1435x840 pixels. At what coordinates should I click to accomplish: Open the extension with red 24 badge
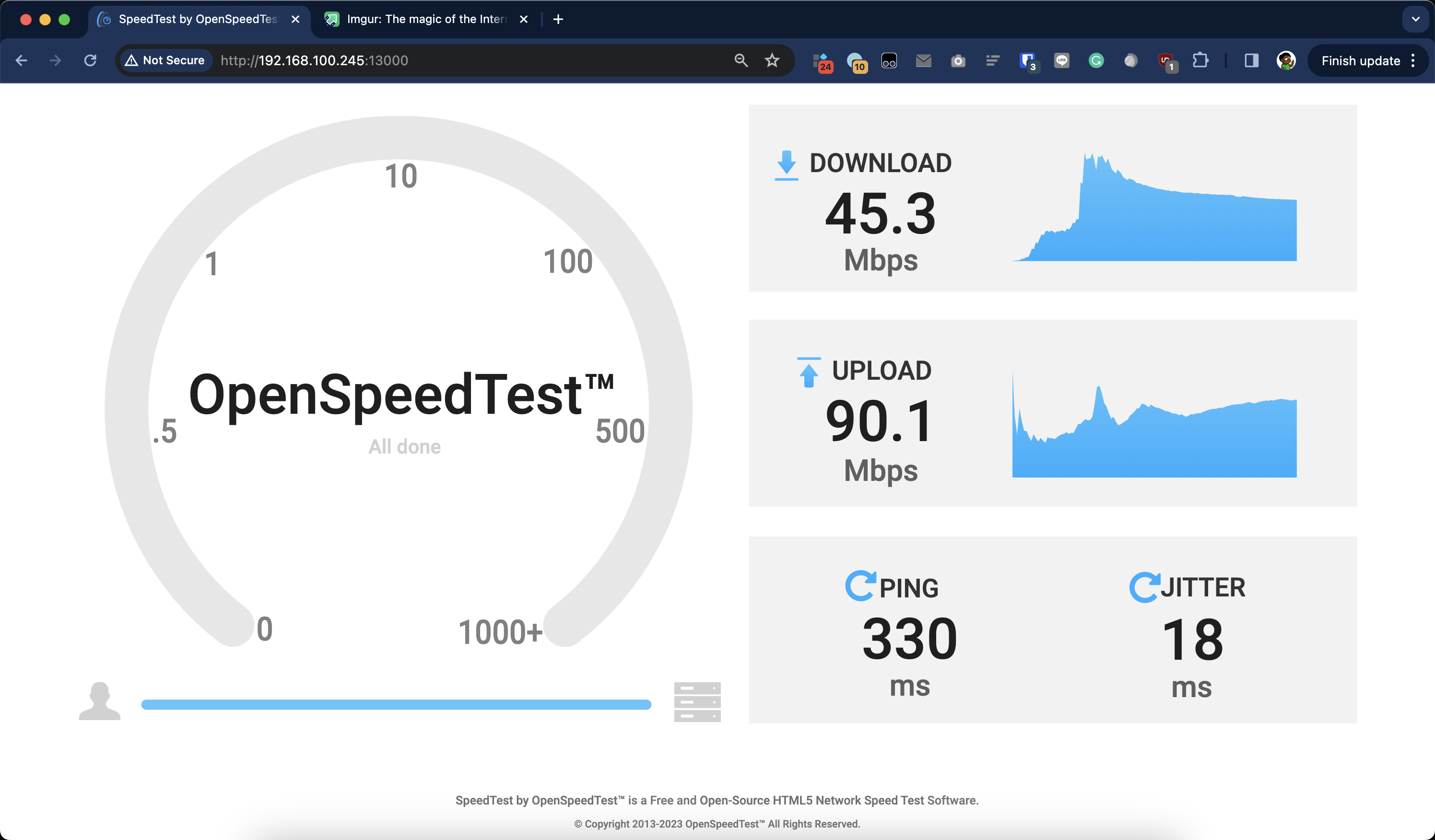(x=822, y=61)
